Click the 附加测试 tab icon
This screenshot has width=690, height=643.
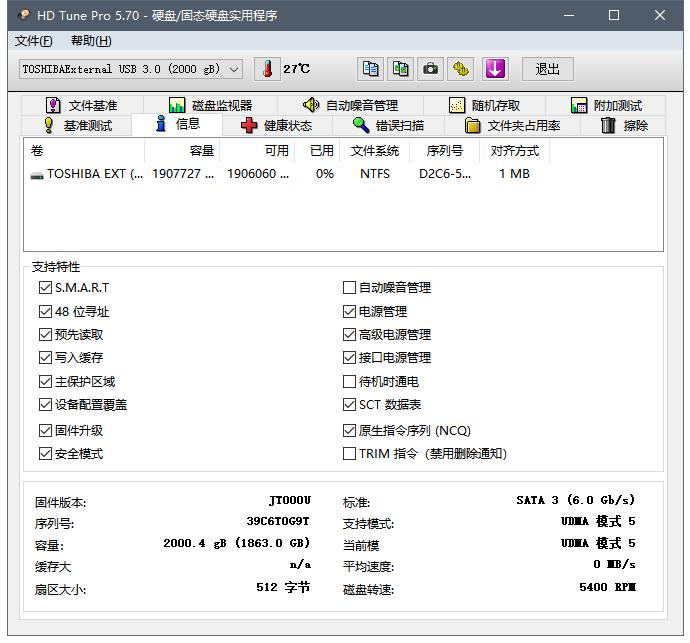[579, 105]
